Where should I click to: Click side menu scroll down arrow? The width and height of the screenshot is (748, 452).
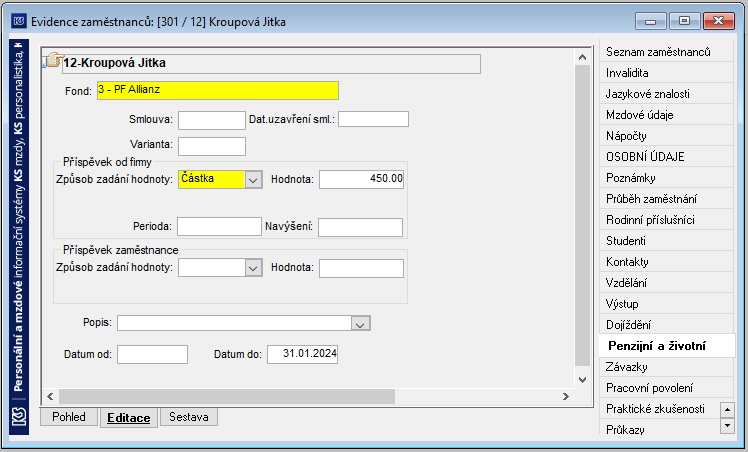pyautogui.click(x=727, y=425)
